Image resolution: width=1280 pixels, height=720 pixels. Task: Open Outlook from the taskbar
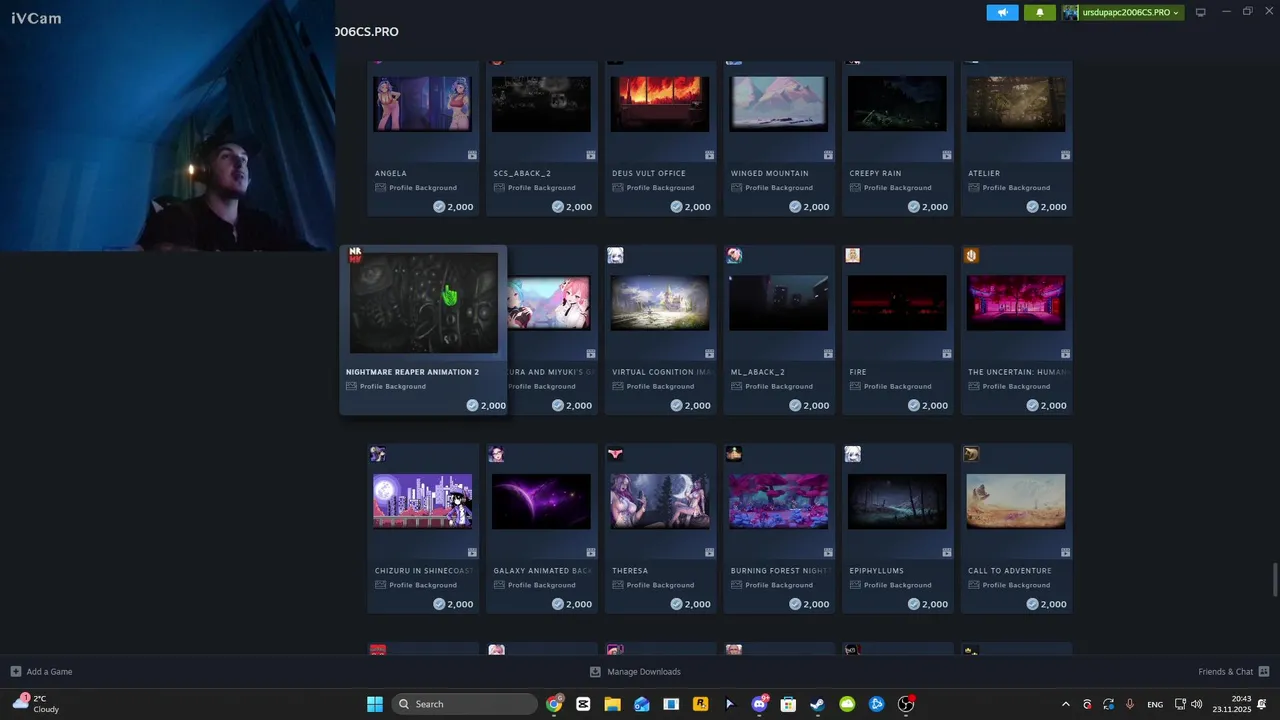[642, 704]
